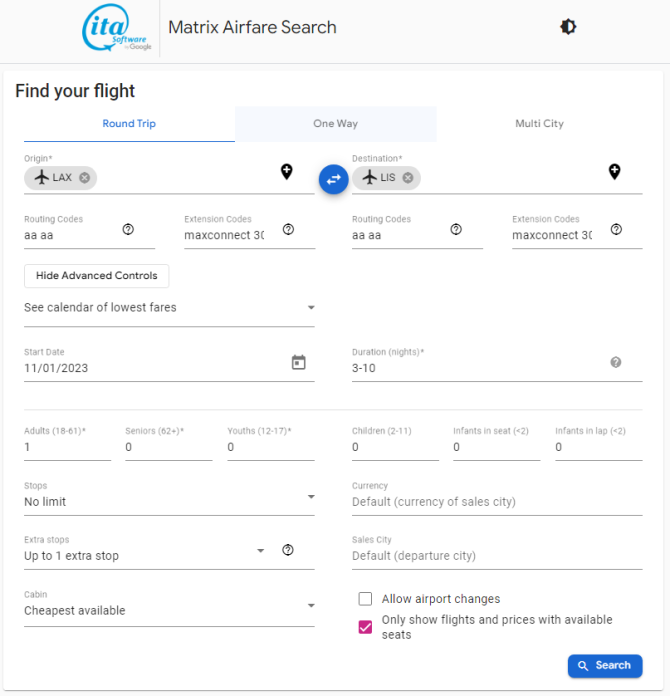Switch to the One Way tab
Image resolution: width=670 pixels, height=696 pixels.
tap(336, 124)
